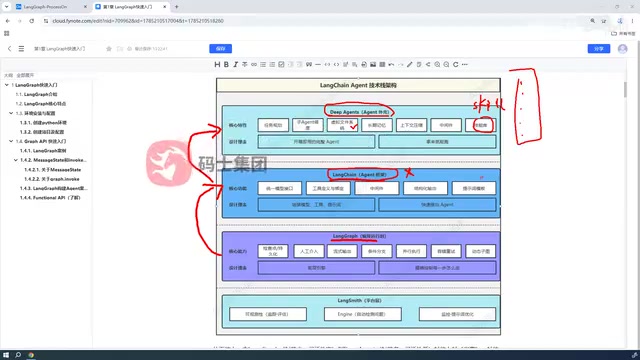The width and height of the screenshot is (640, 360).
Task: Open '1.1. LangGraph' outline item
Action: [36, 94]
